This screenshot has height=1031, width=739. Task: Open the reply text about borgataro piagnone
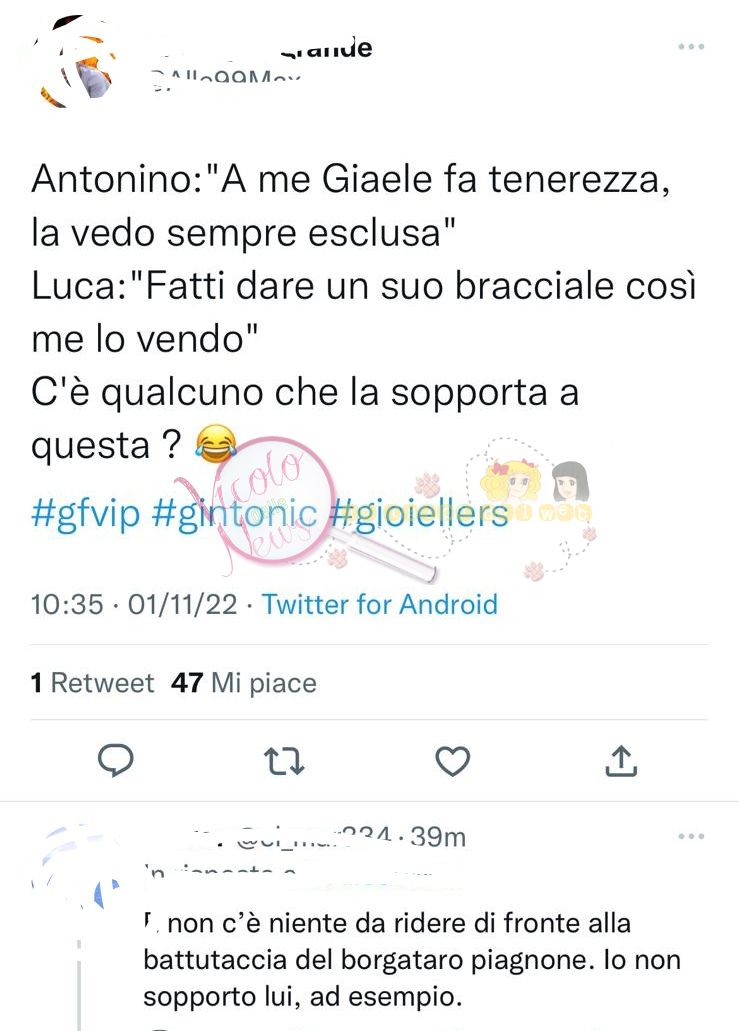click(412, 960)
